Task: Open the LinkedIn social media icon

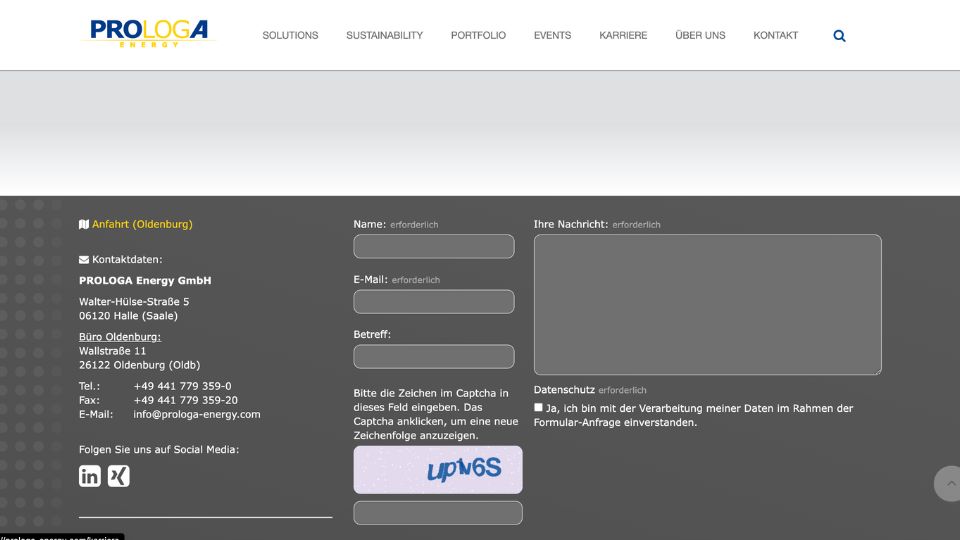Action: (90, 476)
